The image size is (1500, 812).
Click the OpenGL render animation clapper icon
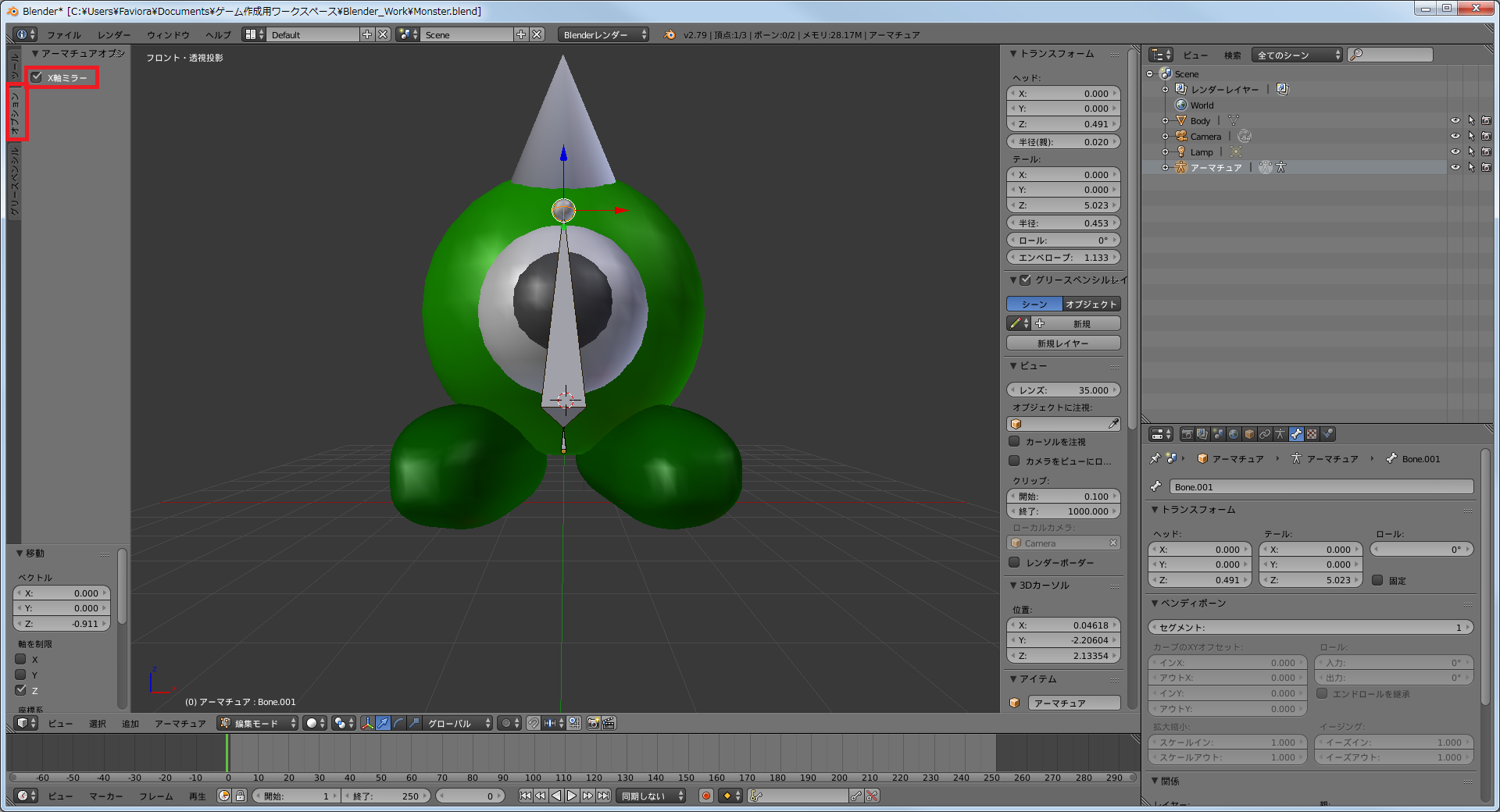(x=609, y=723)
